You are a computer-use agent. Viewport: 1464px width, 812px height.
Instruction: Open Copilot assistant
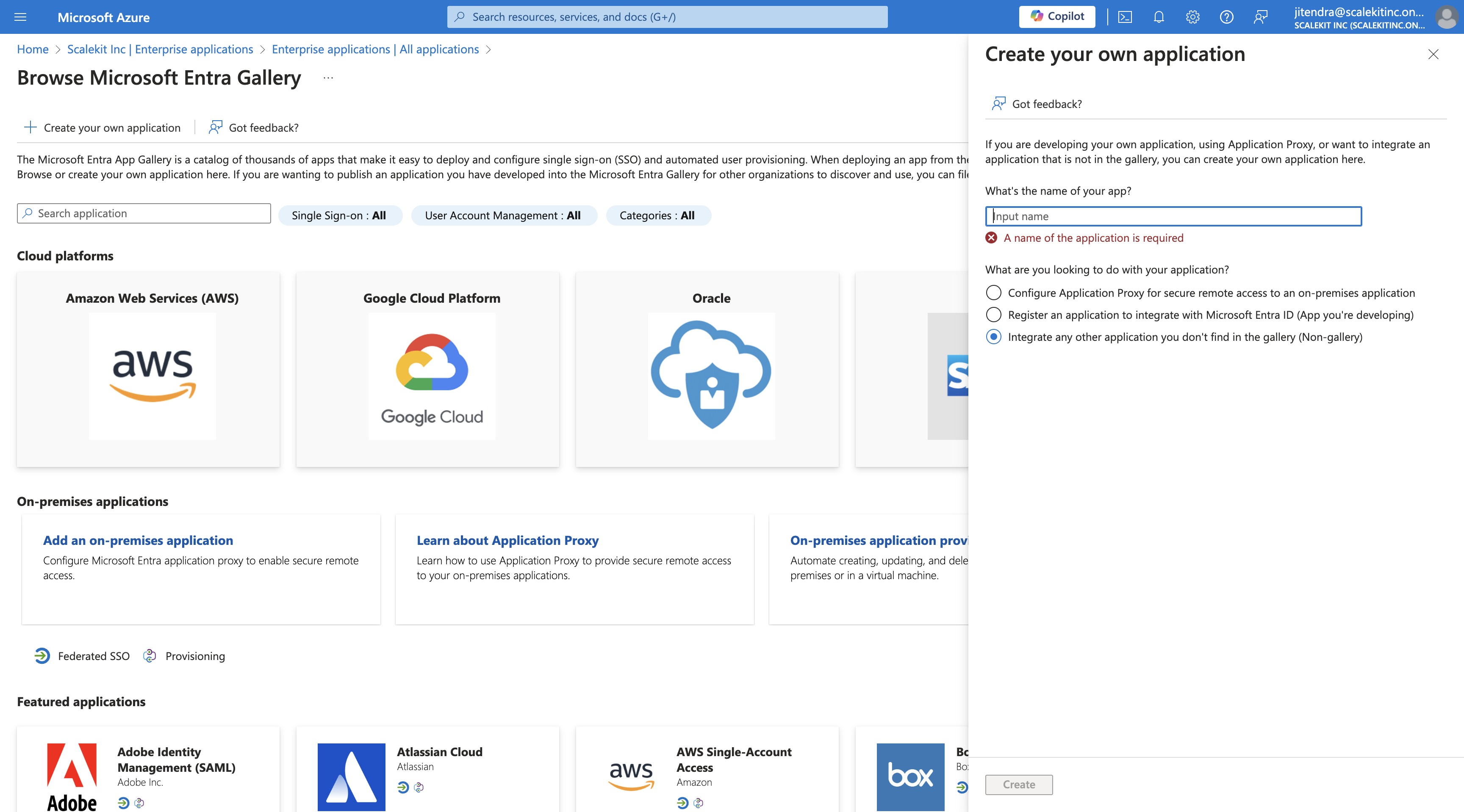1057,17
